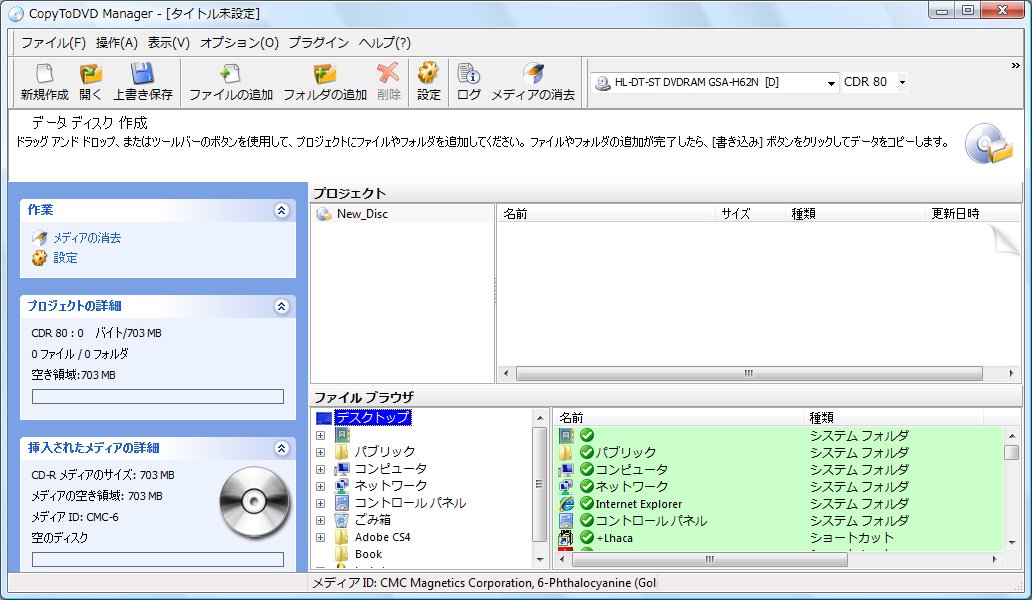Expand the パブリック tree node
This screenshot has height=600, width=1032.
point(321,453)
